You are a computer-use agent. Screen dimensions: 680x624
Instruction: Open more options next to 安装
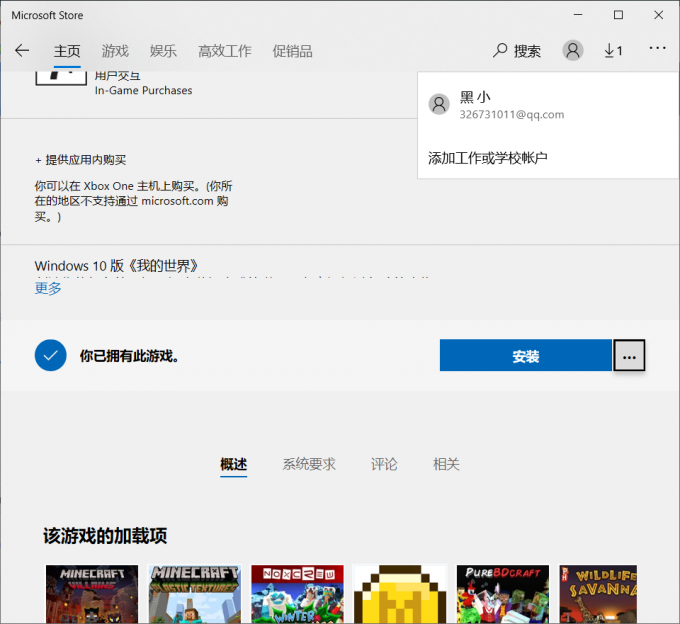tap(629, 356)
